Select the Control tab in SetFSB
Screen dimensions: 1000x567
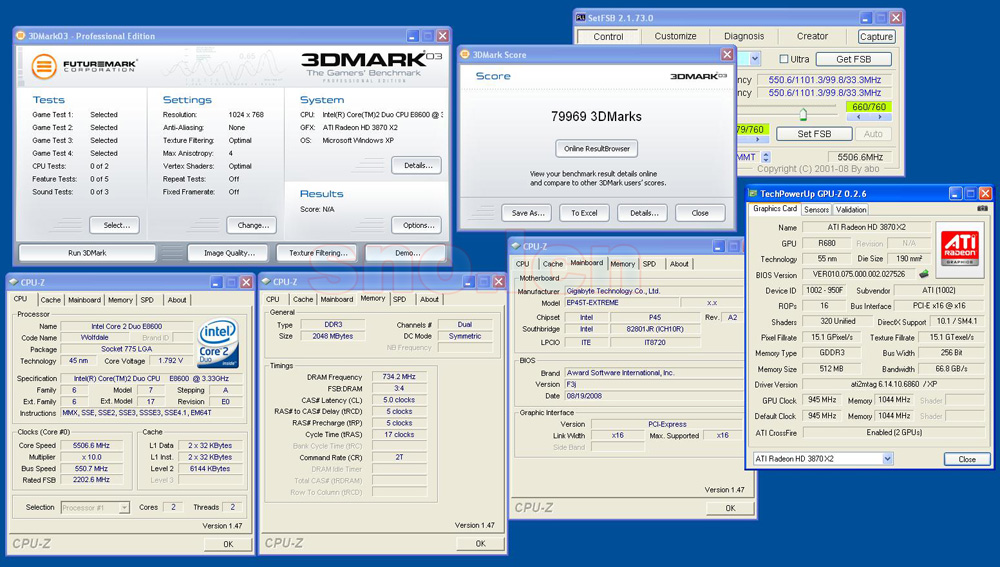click(x=608, y=36)
